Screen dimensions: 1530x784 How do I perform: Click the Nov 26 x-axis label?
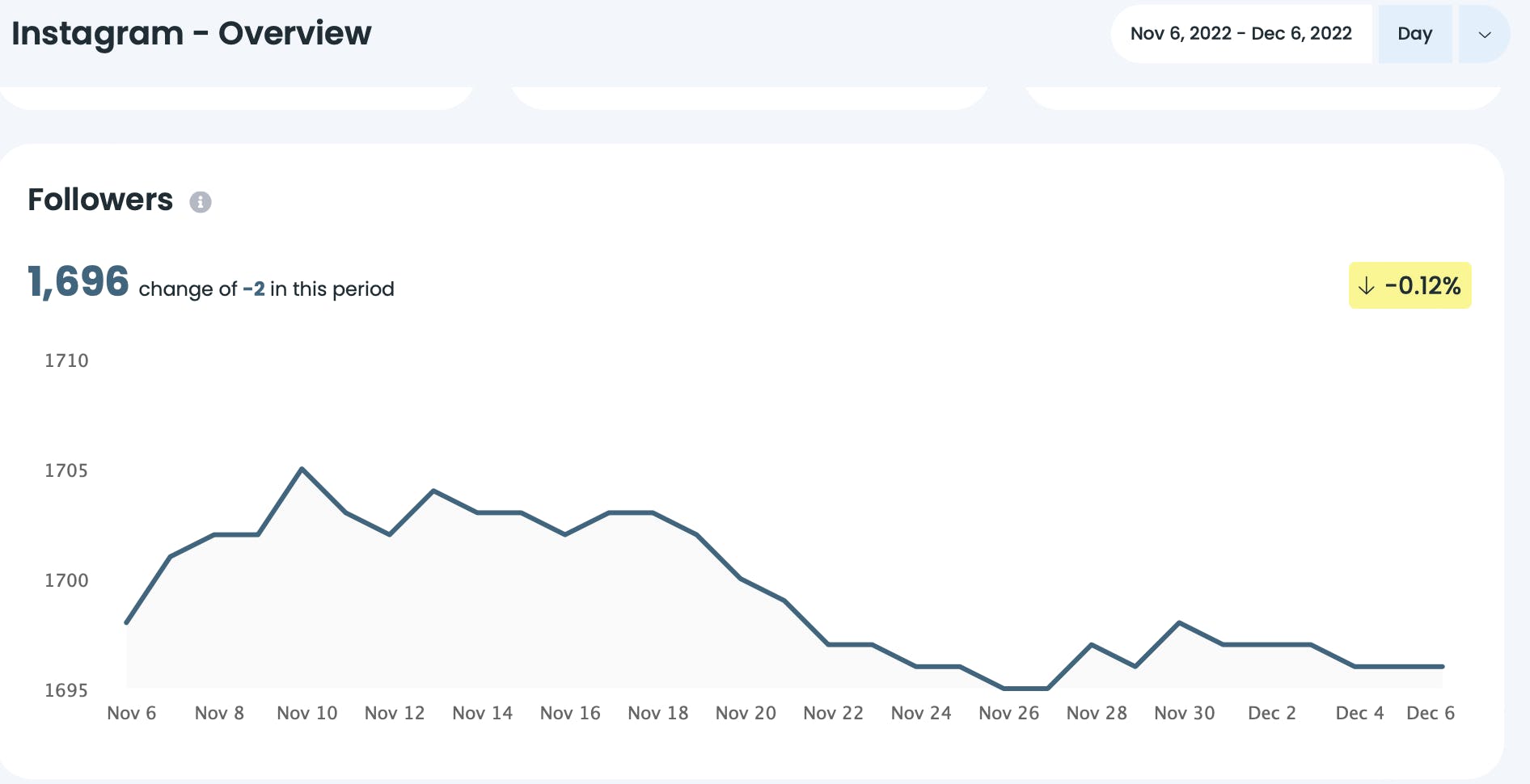pyautogui.click(x=1009, y=713)
